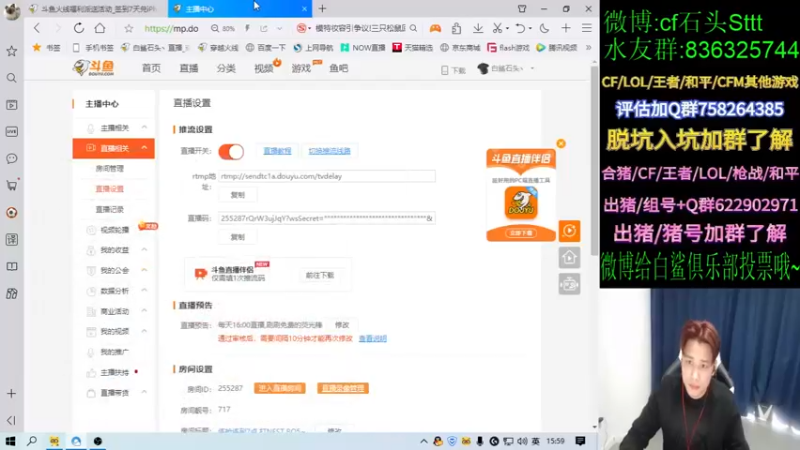The height and width of the screenshot is (450, 800).
Task: Open the 直播教程 tutorial link
Action: click(277, 151)
